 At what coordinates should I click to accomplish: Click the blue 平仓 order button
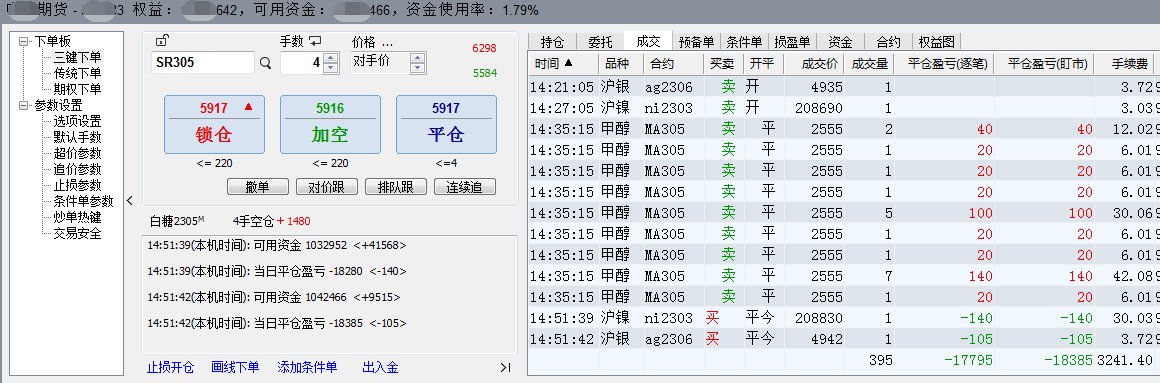(446, 125)
